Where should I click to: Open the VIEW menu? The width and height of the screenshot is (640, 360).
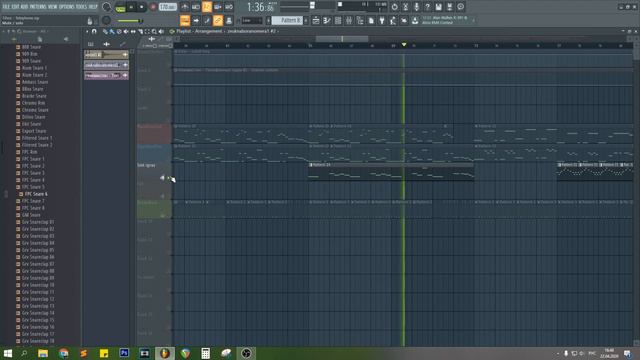coord(53,7)
